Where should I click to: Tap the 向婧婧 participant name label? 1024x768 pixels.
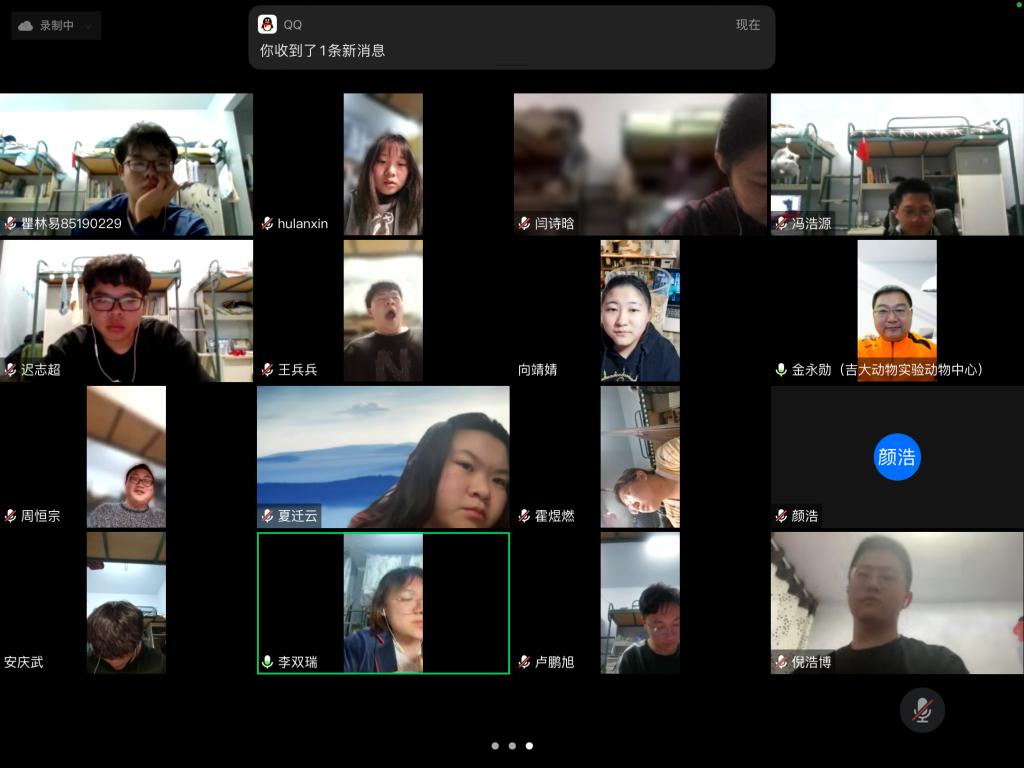538,370
